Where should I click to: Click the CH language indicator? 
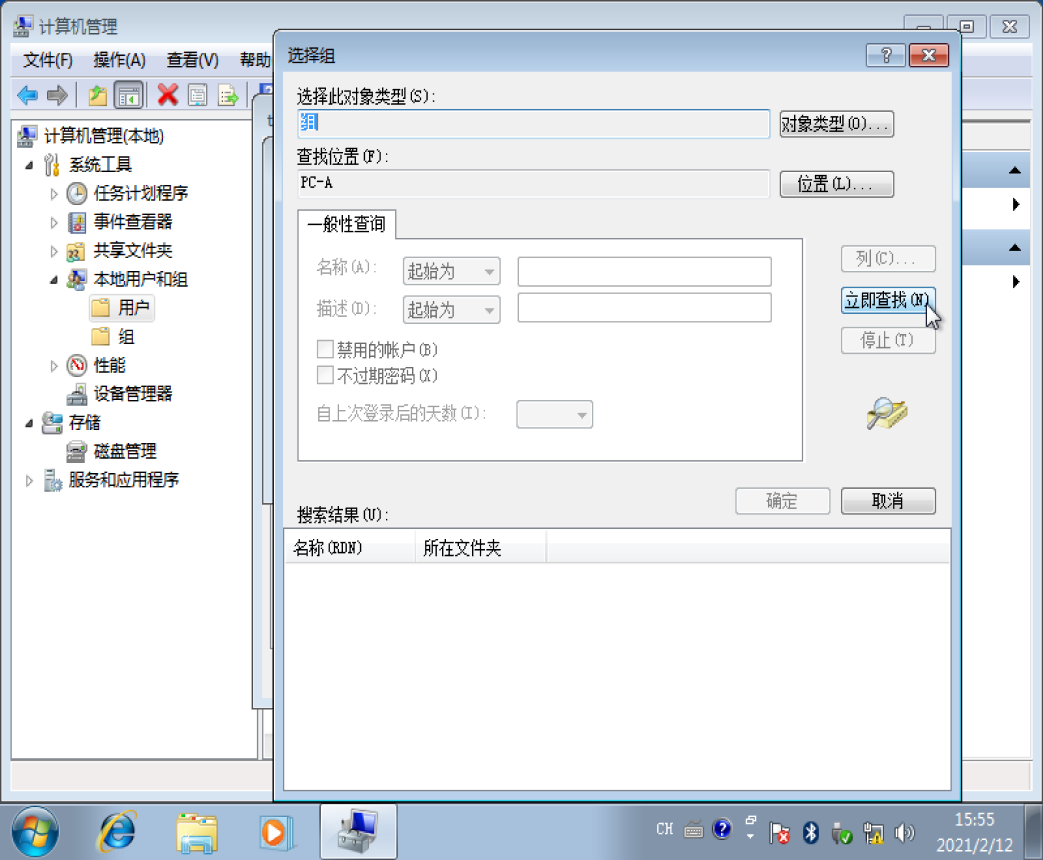tap(665, 829)
